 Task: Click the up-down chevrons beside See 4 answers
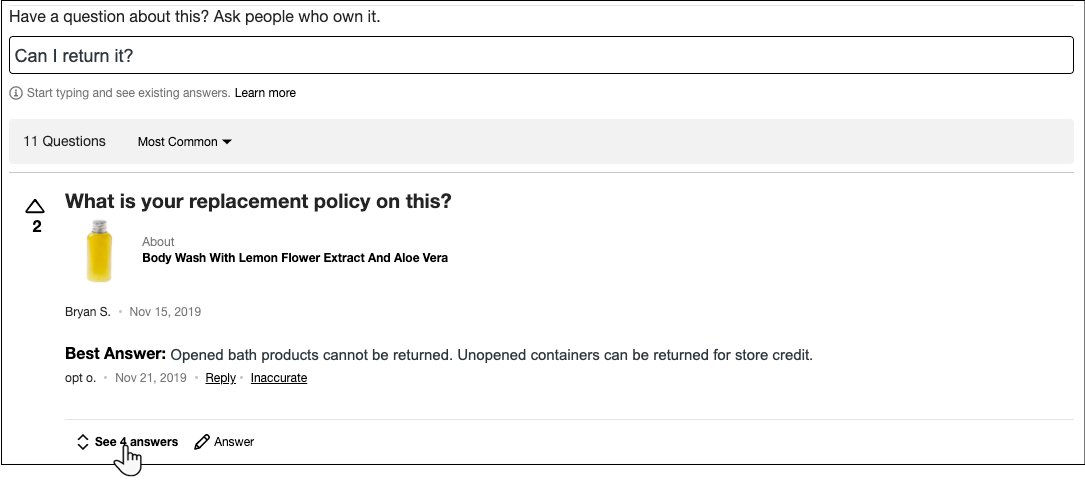click(83, 442)
